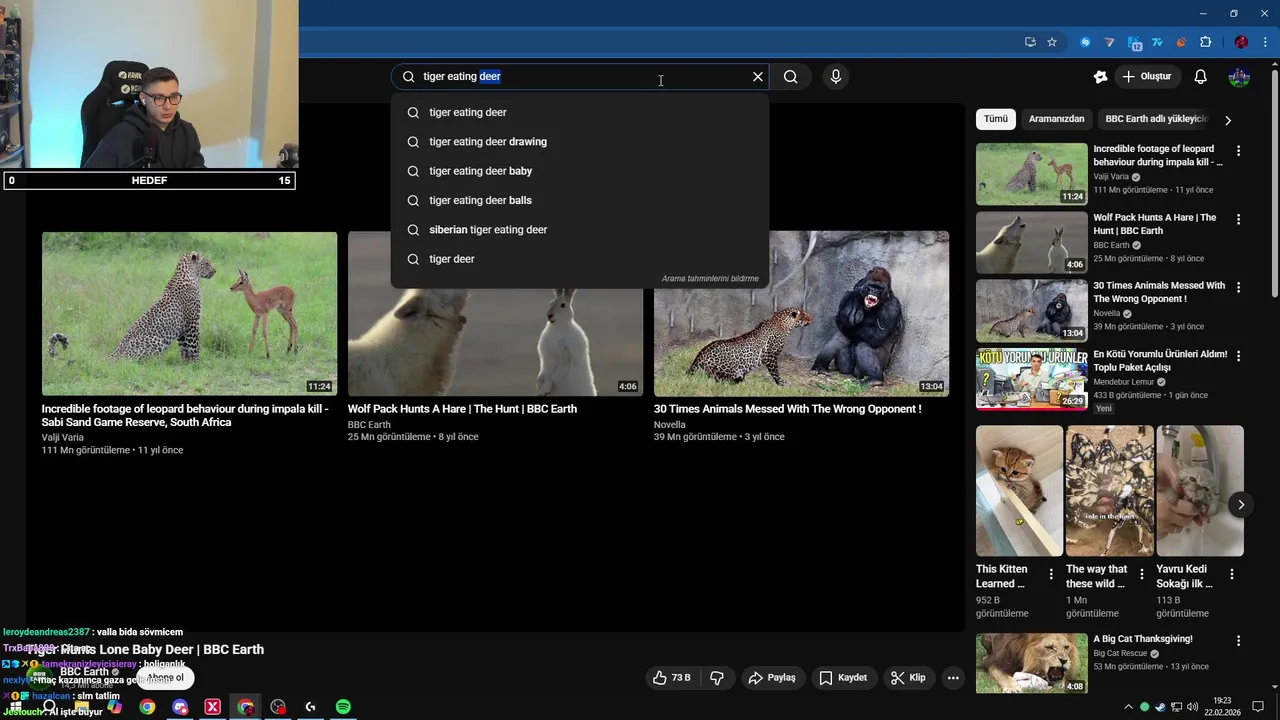This screenshot has height=720, width=1280.
Task: Click the install app icon in address bar
Action: [x=1030, y=42]
